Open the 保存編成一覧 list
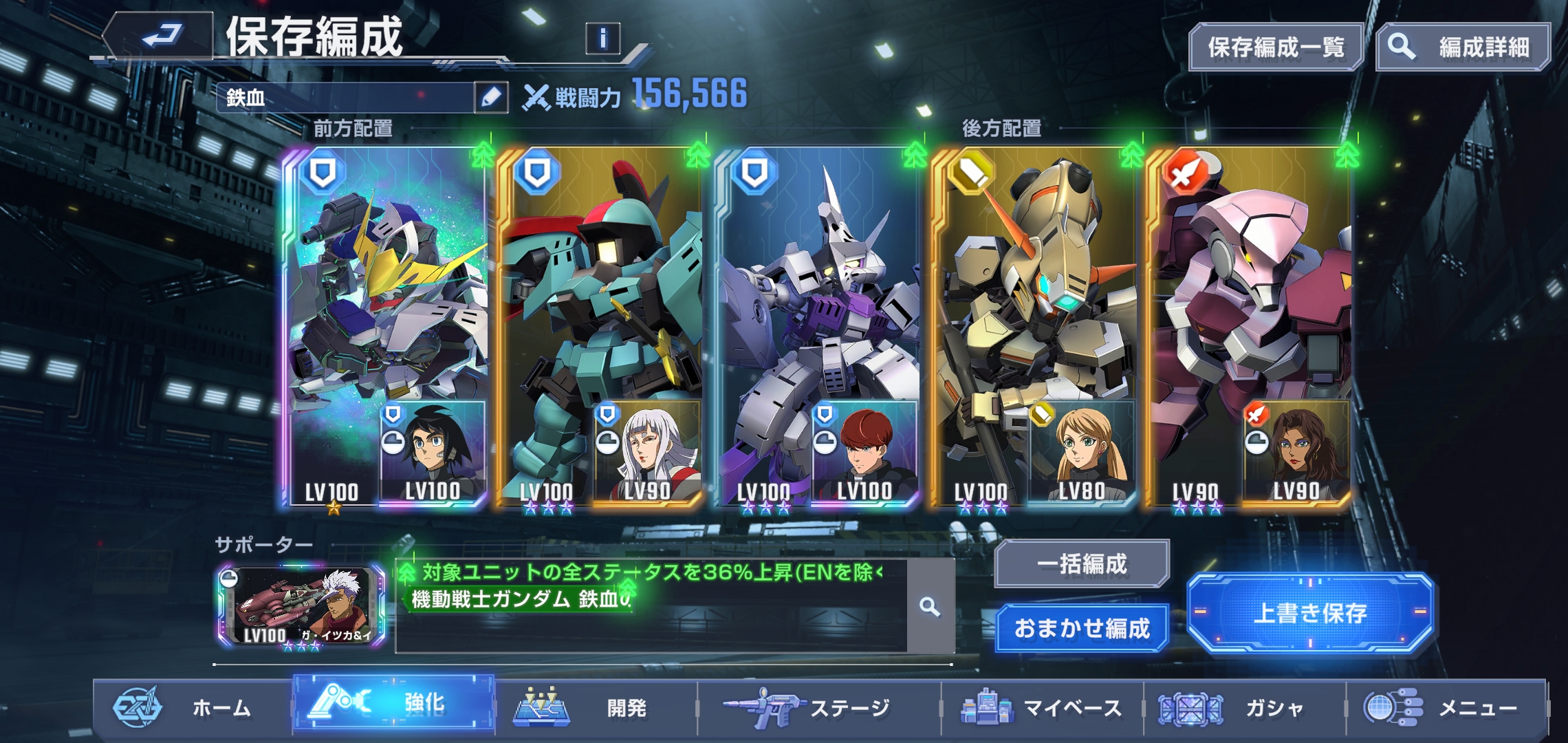 pyautogui.click(x=1276, y=47)
